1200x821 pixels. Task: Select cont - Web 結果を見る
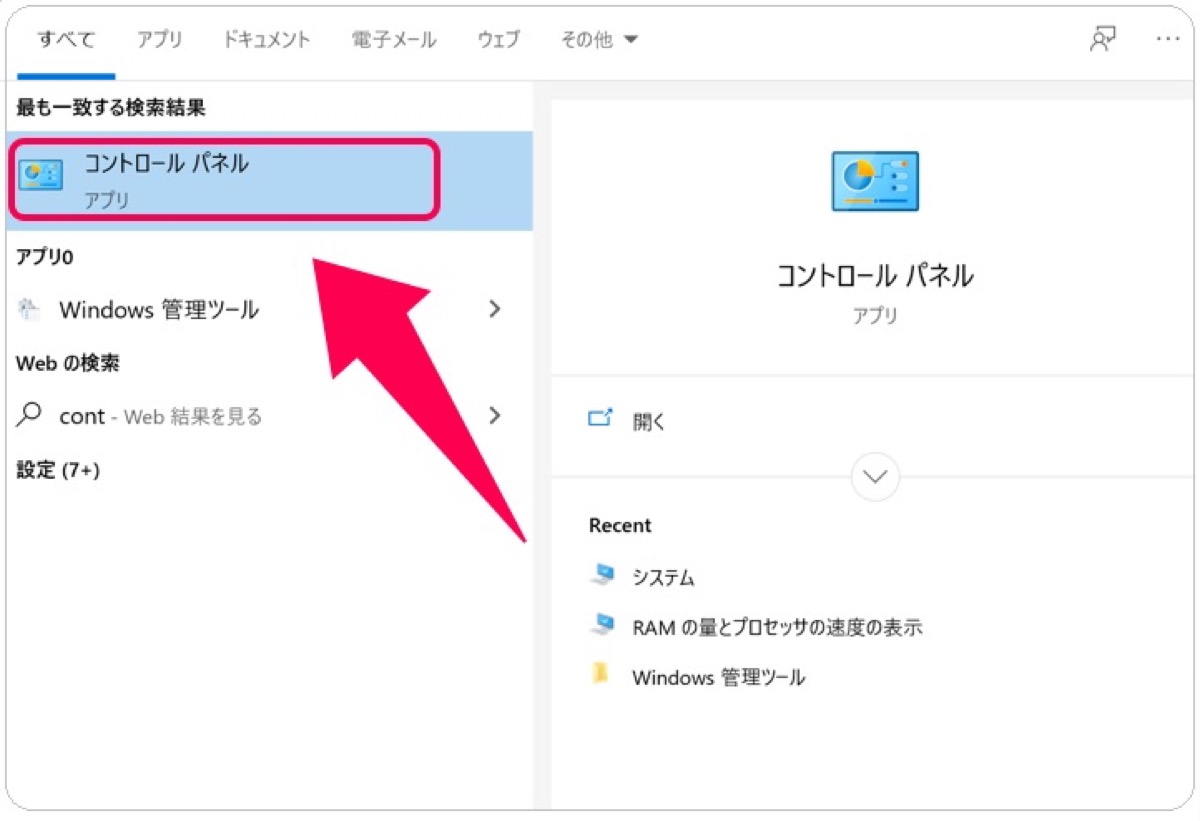269,416
